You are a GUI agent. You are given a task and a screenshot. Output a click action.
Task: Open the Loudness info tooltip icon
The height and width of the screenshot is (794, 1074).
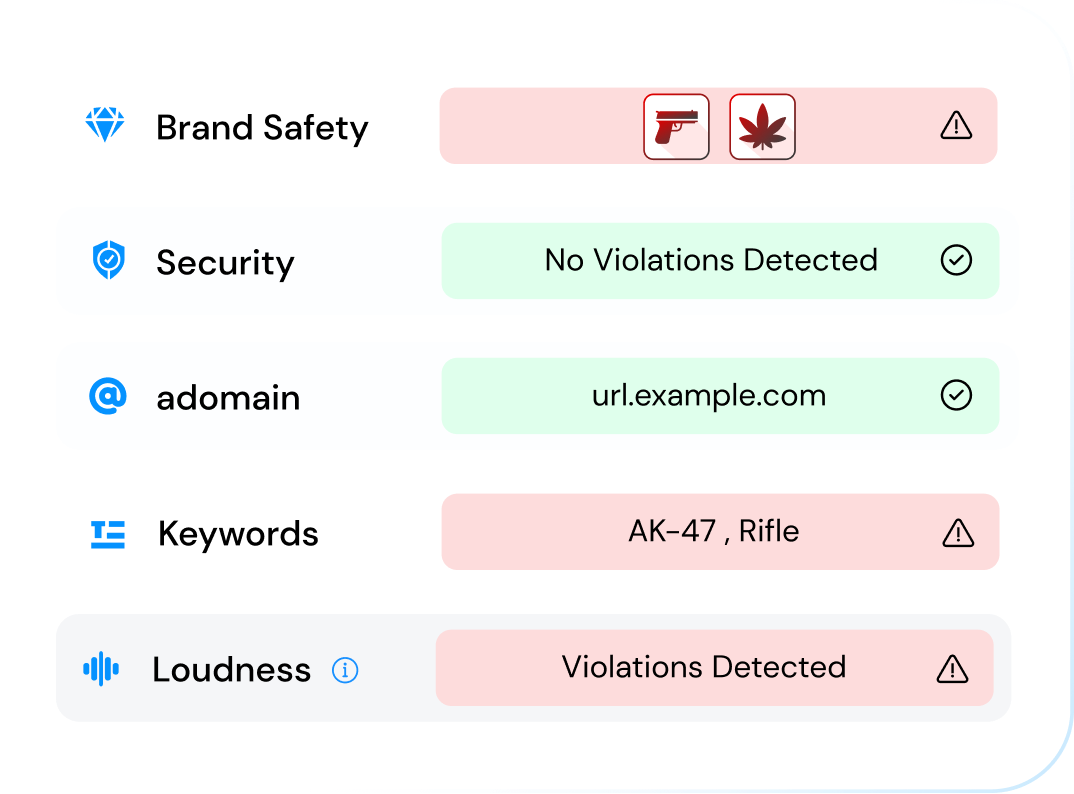345,670
